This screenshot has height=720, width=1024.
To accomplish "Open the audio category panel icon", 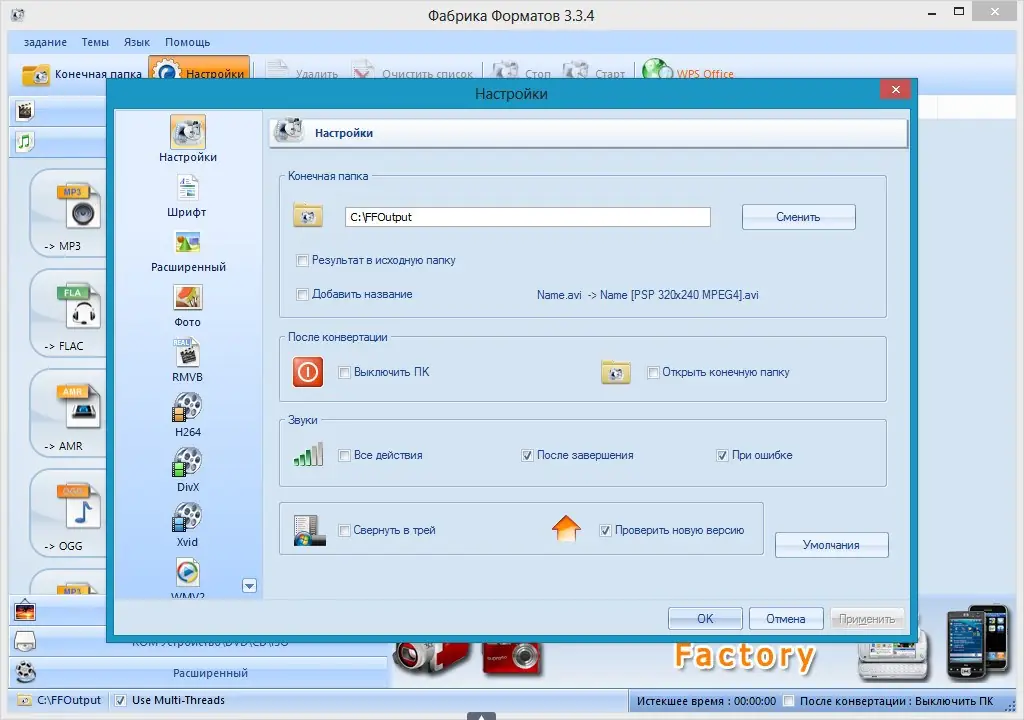I will coord(25,141).
